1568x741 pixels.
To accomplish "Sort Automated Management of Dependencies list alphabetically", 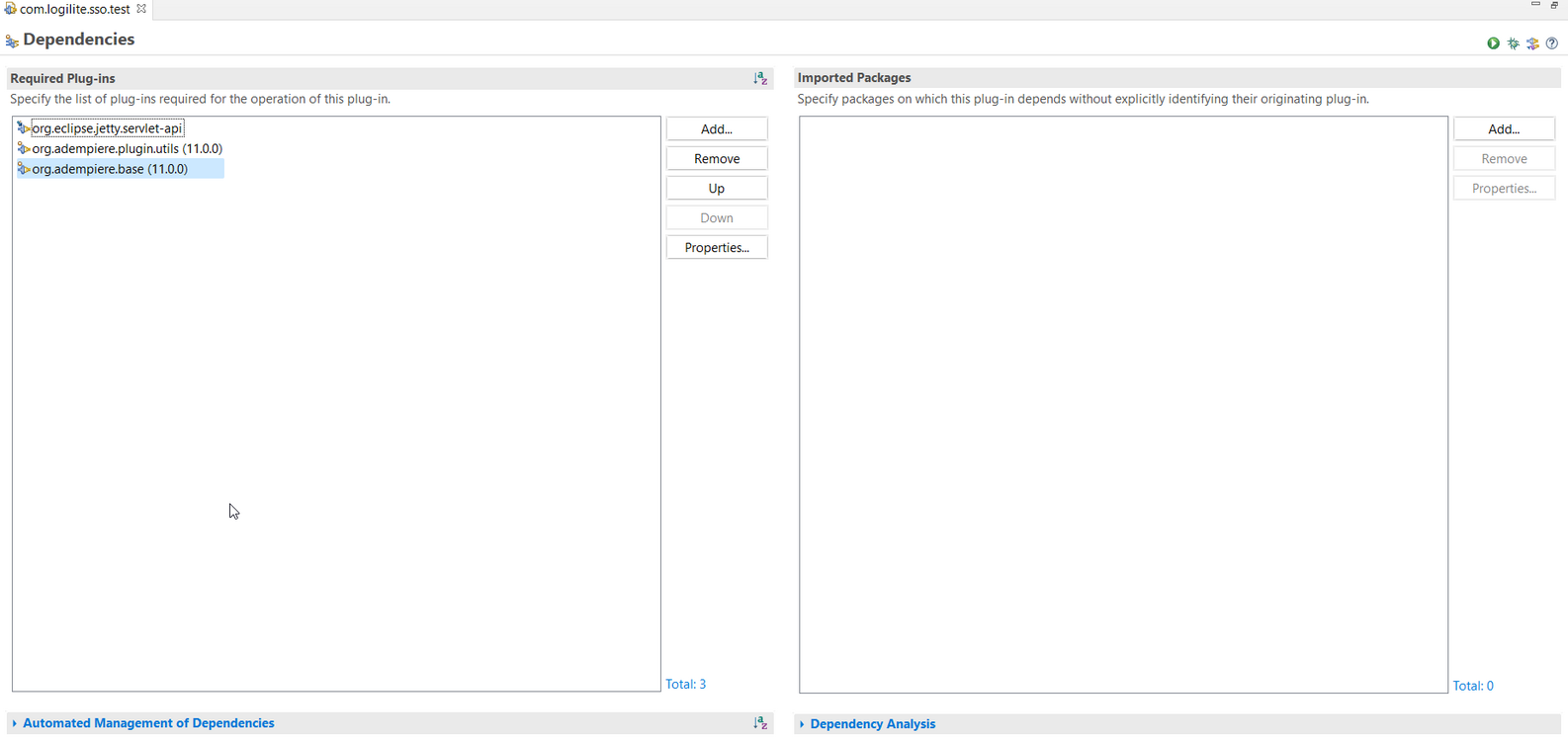I will tap(760, 723).
